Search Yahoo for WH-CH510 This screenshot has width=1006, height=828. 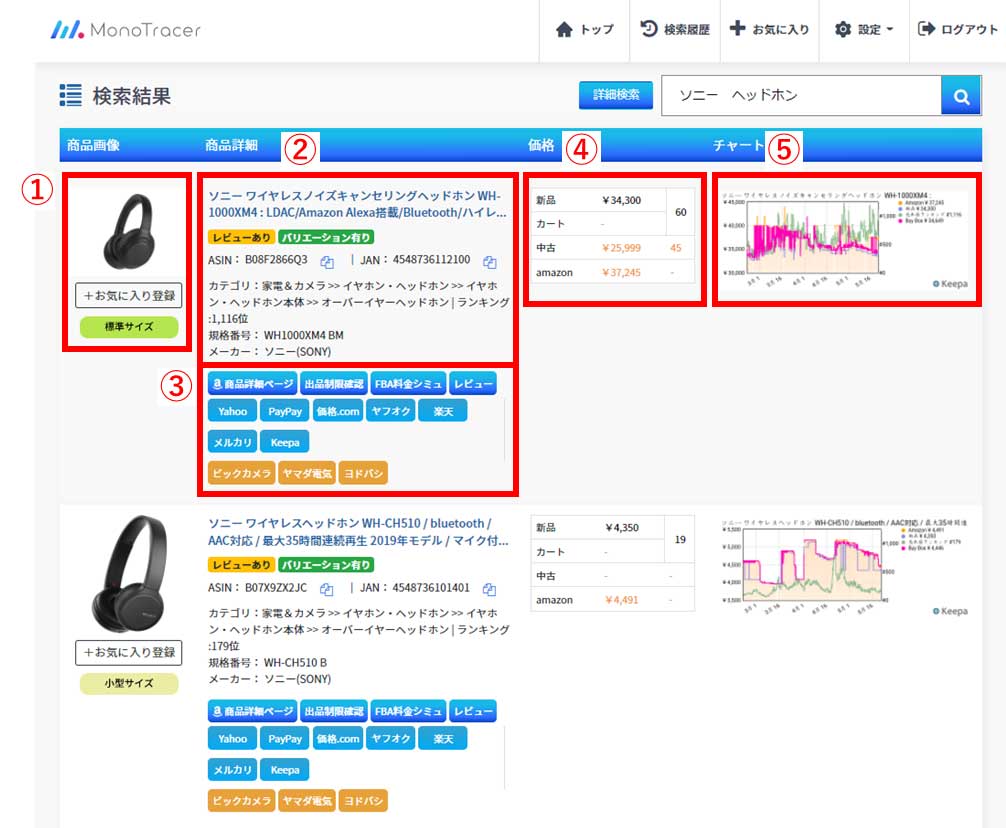tap(232, 738)
